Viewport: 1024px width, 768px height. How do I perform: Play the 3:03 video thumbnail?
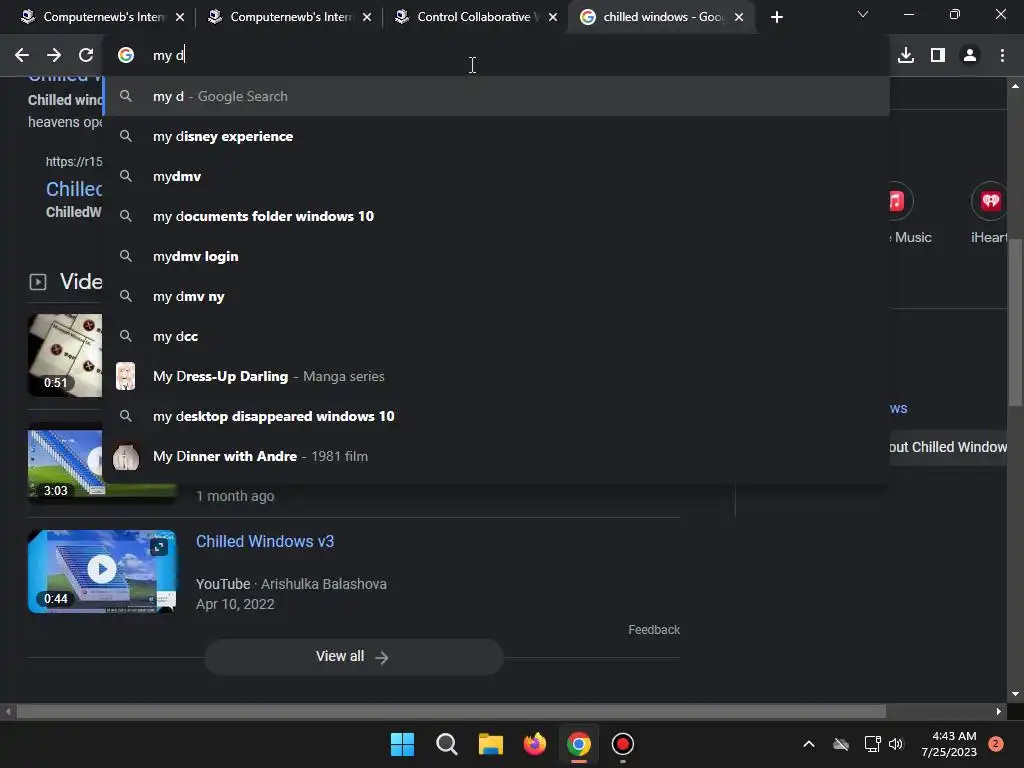click(65, 464)
